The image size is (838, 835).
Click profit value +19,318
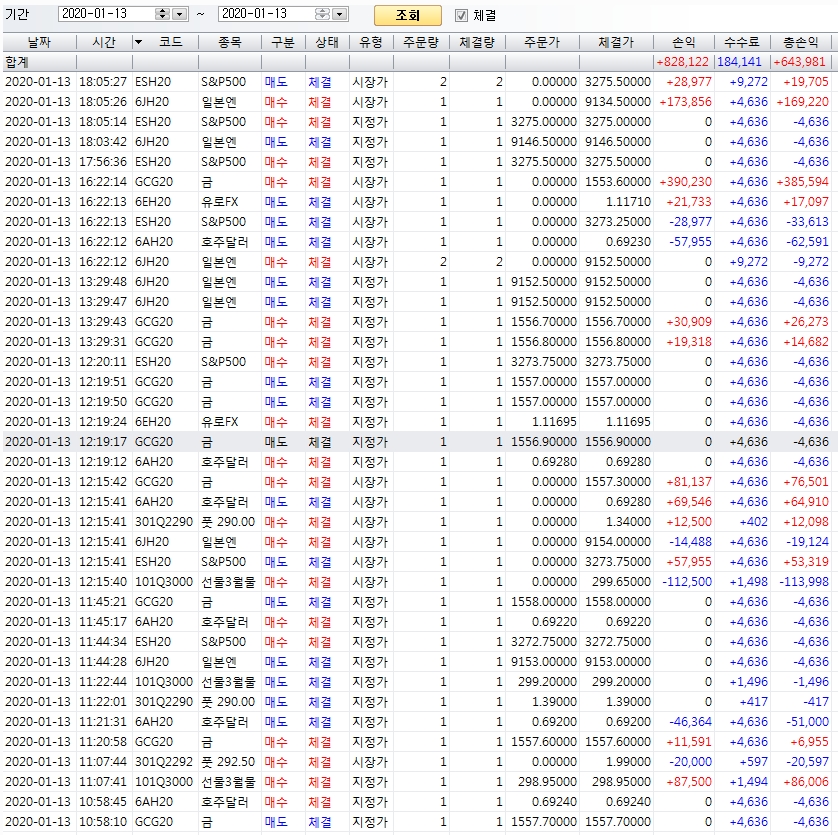(689, 342)
